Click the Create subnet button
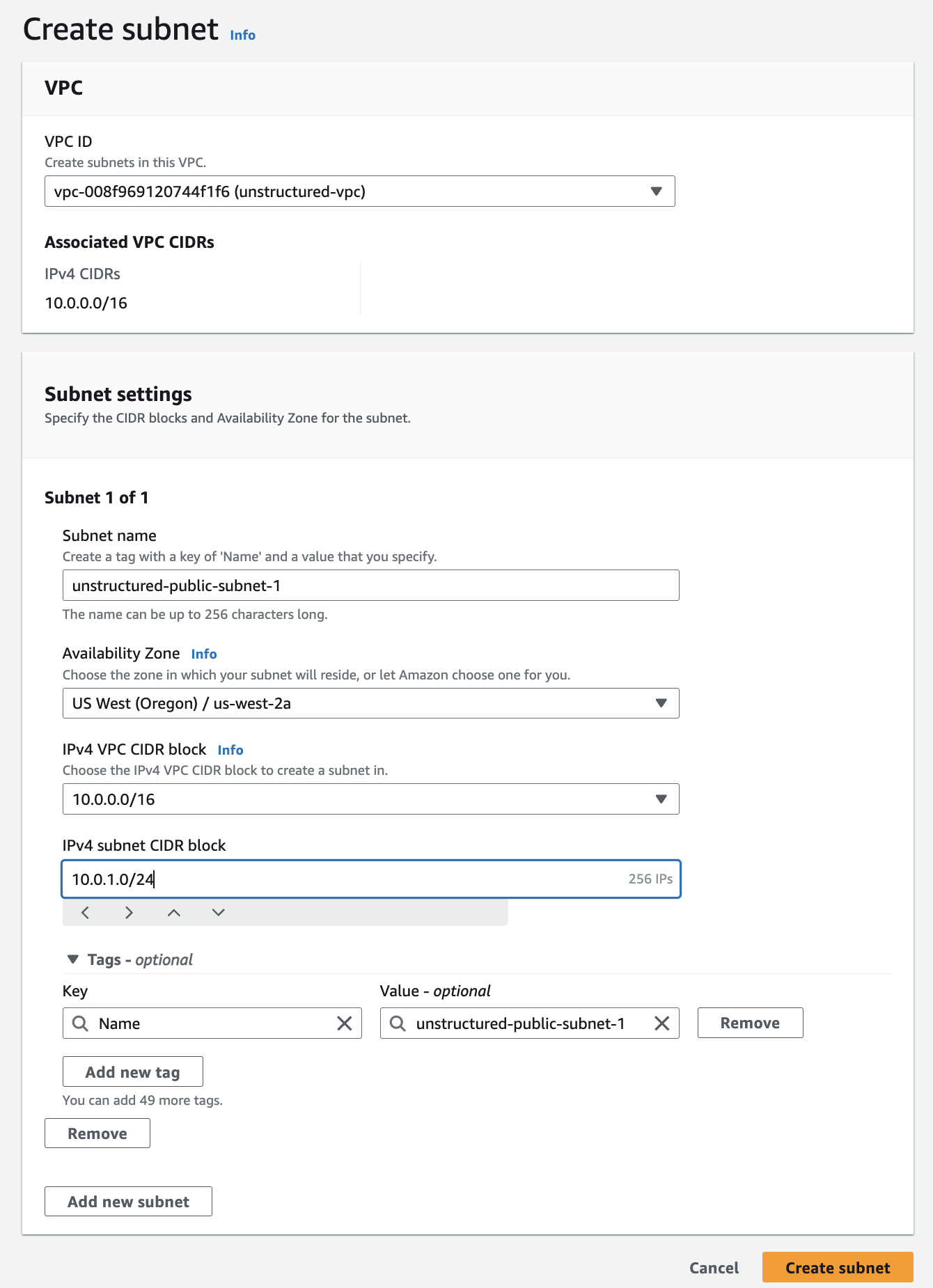The image size is (933, 1288). [x=838, y=1268]
